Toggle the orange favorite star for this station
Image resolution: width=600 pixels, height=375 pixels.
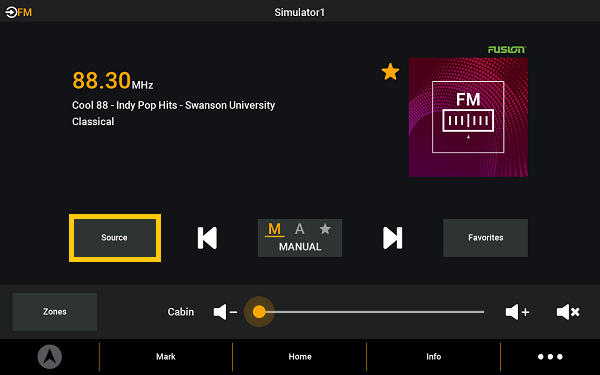pos(390,72)
